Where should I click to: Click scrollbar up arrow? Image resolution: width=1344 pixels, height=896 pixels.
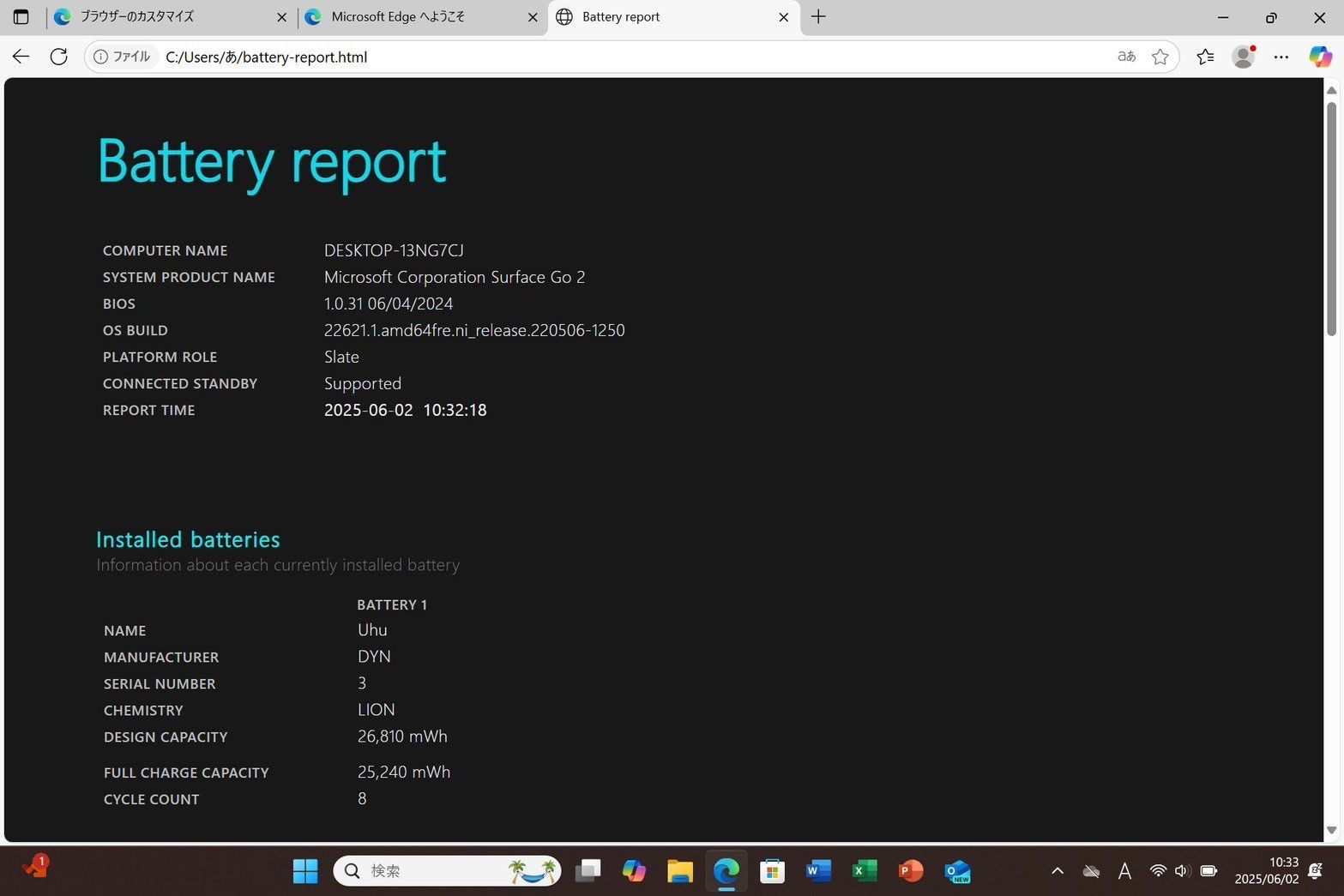click(x=1332, y=90)
